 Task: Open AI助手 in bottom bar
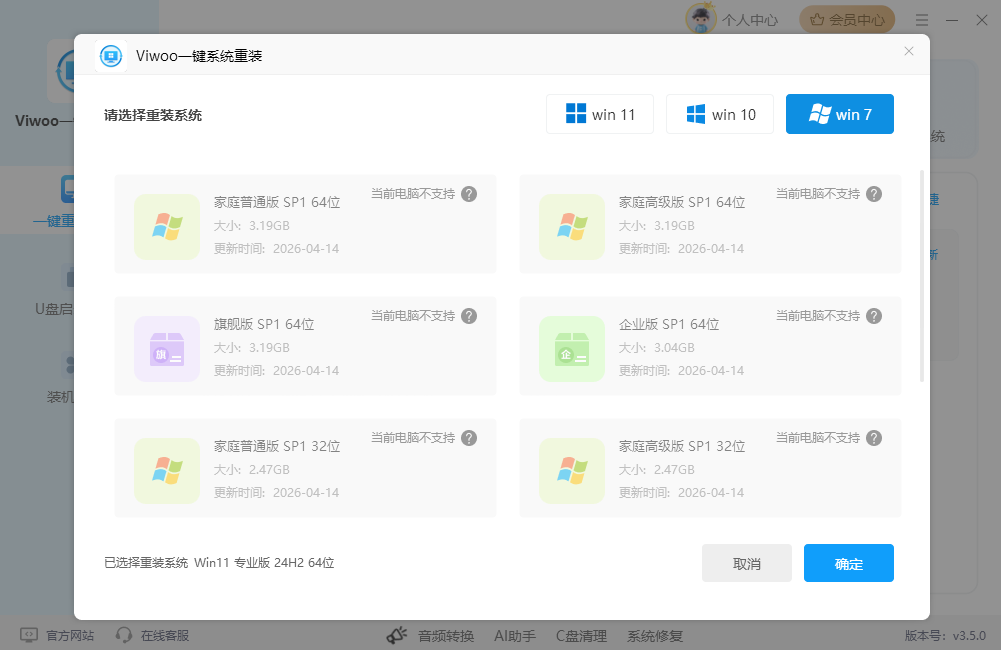tap(515, 636)
